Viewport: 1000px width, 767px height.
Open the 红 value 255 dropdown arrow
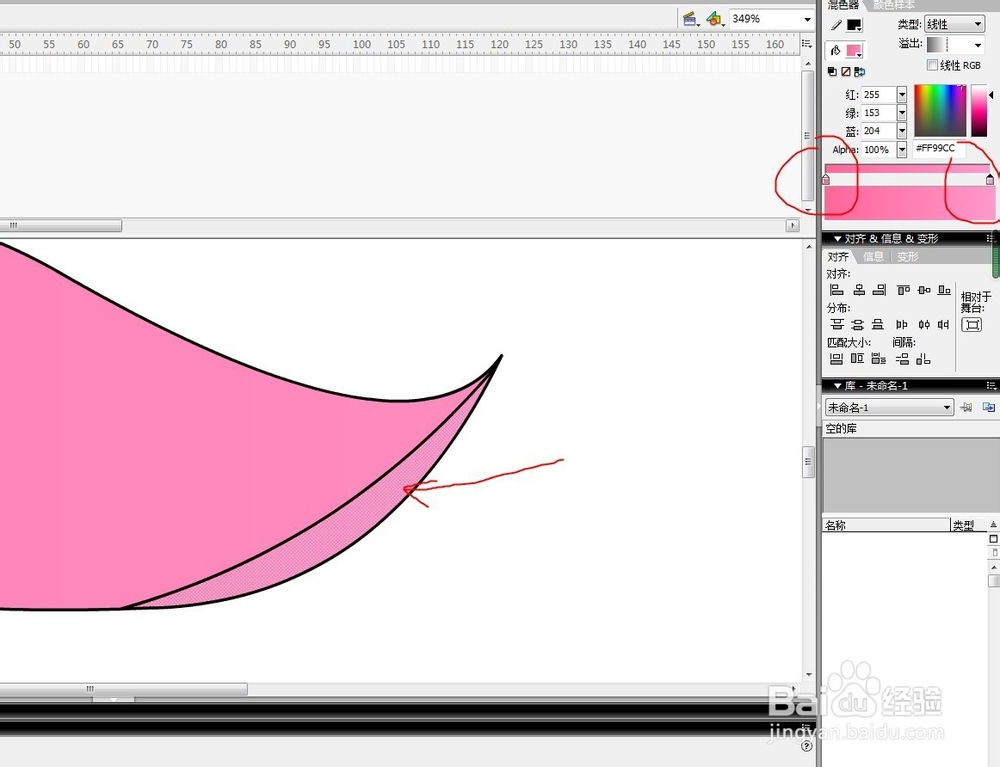902,95
